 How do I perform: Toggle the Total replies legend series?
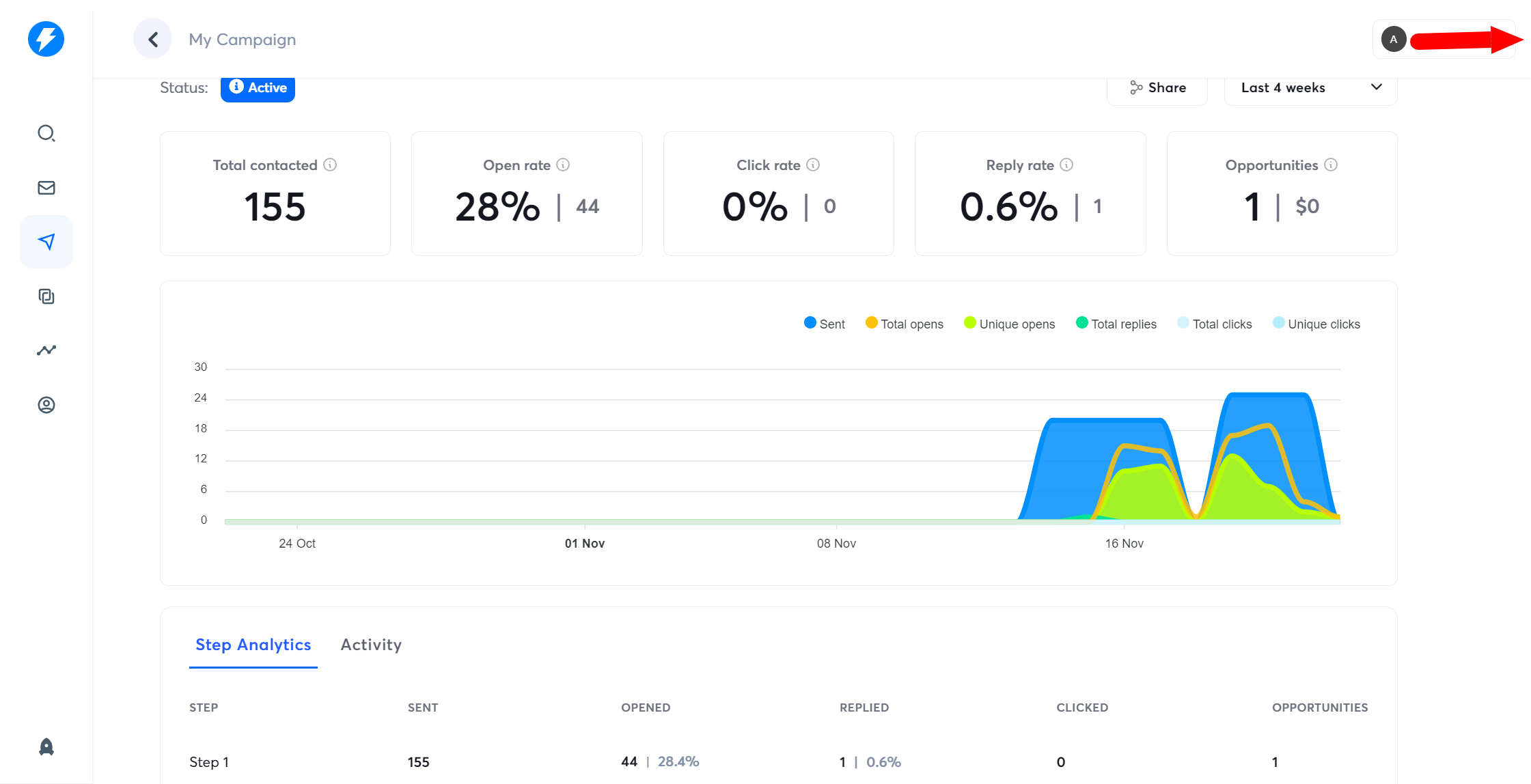tap(1116, 324)
